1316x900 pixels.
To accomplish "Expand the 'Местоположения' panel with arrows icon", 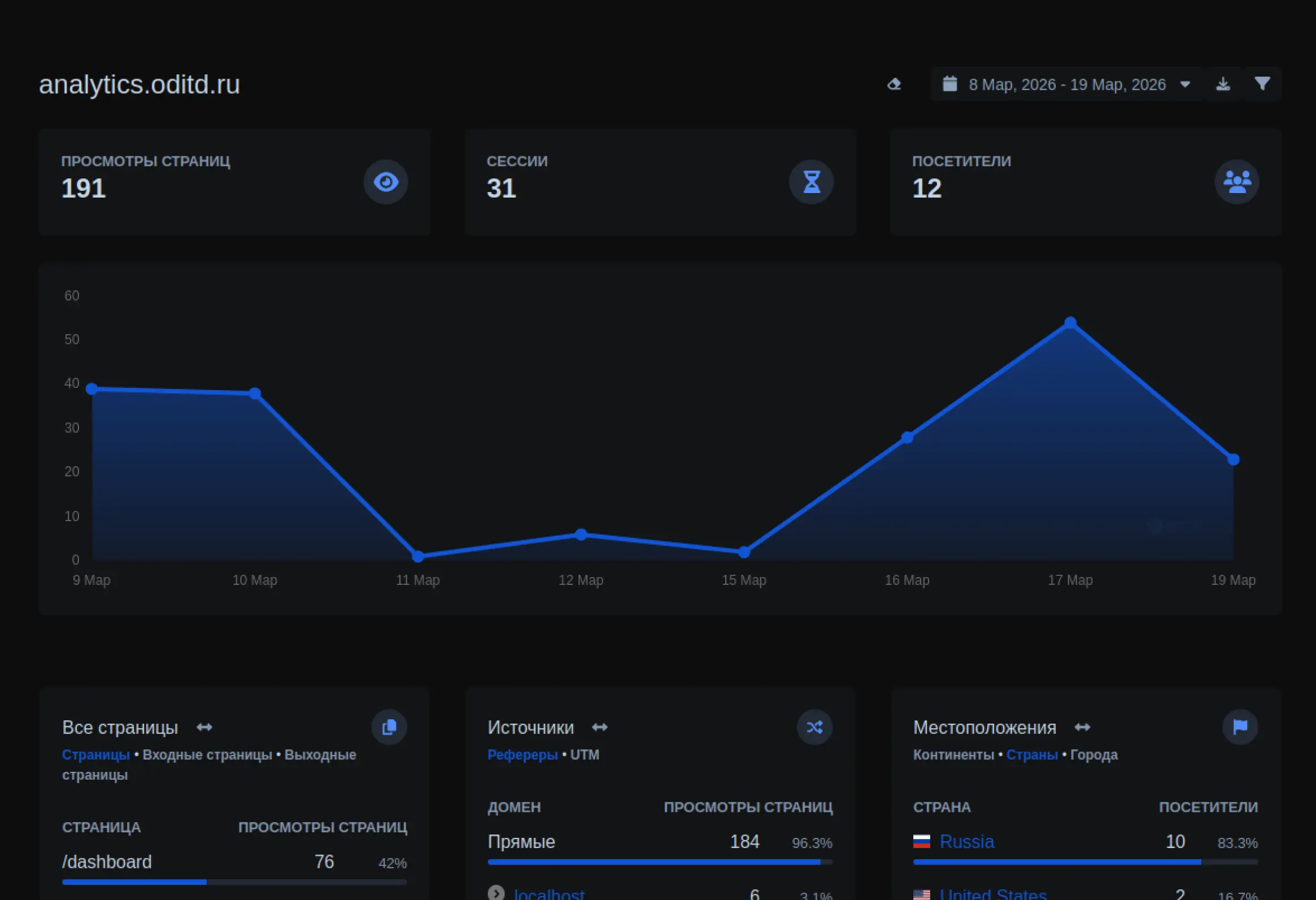I will click(1082, 727).
